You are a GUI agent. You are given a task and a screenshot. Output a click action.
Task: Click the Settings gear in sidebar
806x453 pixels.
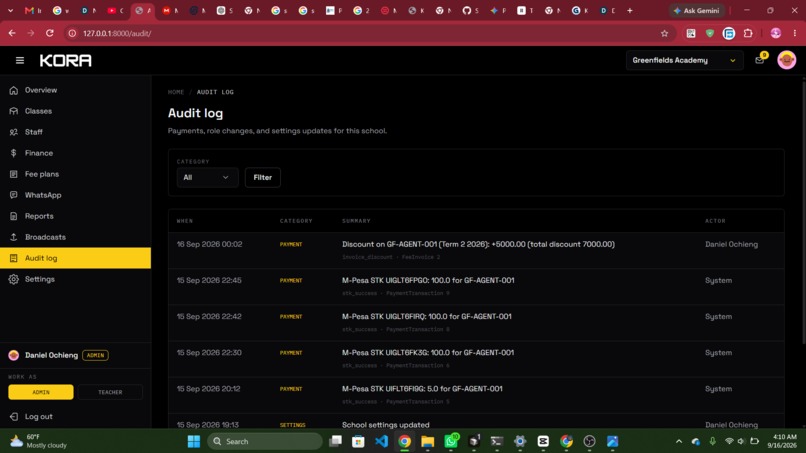(13, 279)
